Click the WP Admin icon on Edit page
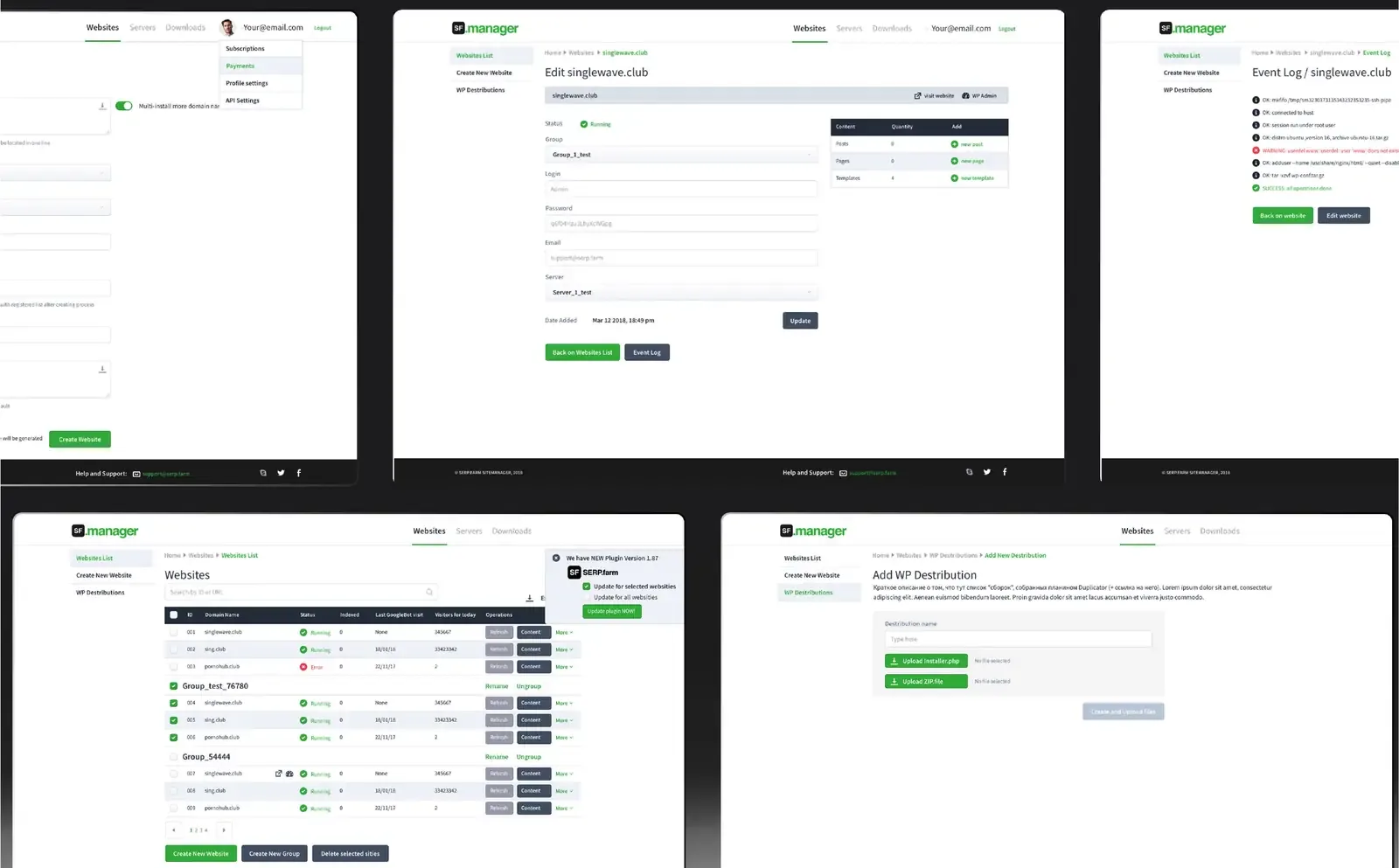 click(x=965, y=96)
